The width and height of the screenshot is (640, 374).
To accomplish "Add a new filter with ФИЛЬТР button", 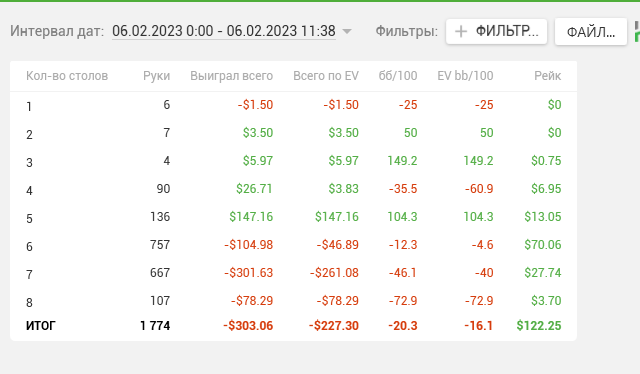I will click(x=496, y=31).
